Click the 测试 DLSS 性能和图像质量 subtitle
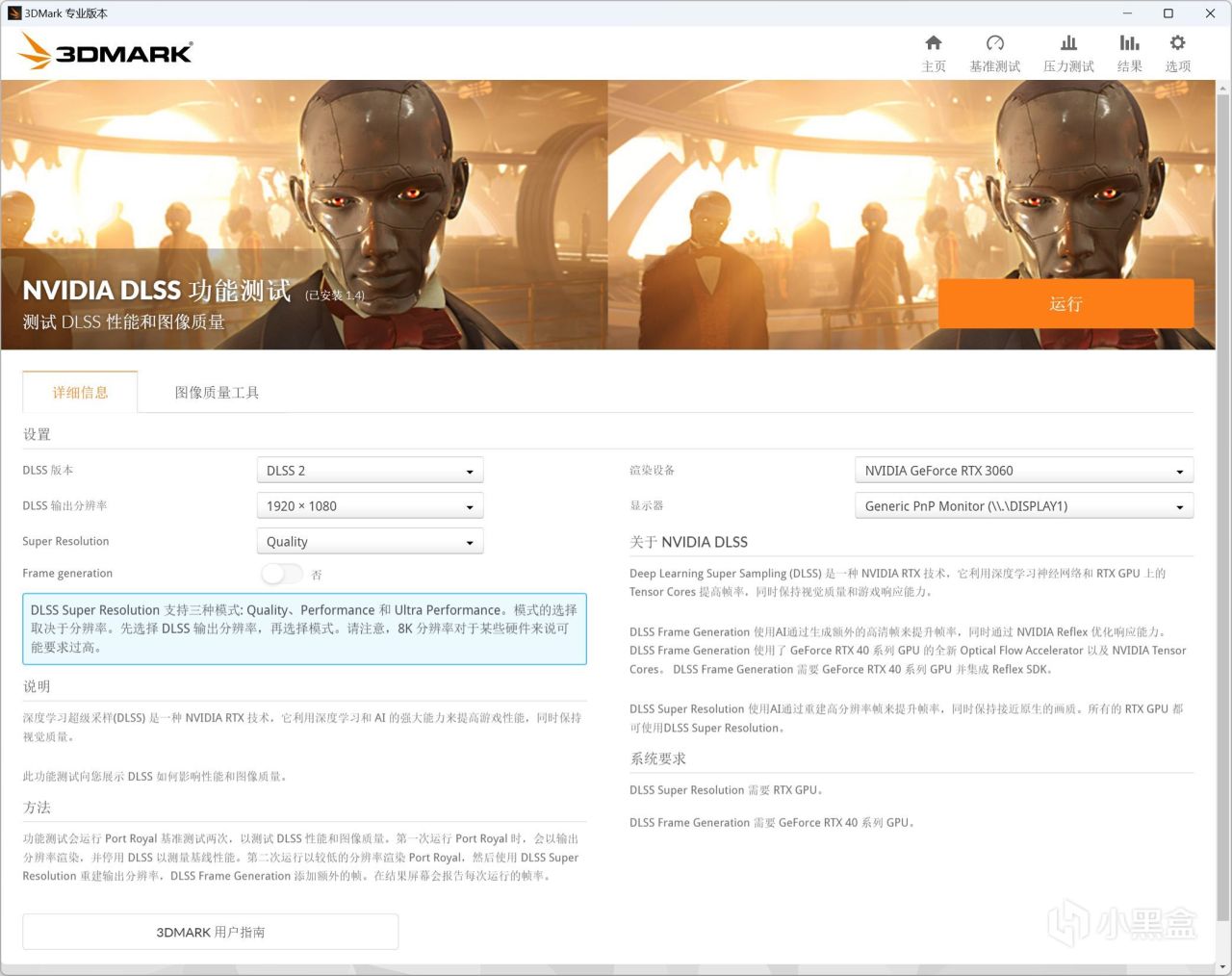This screenshot has width=1232, height=976. (124, 322)
